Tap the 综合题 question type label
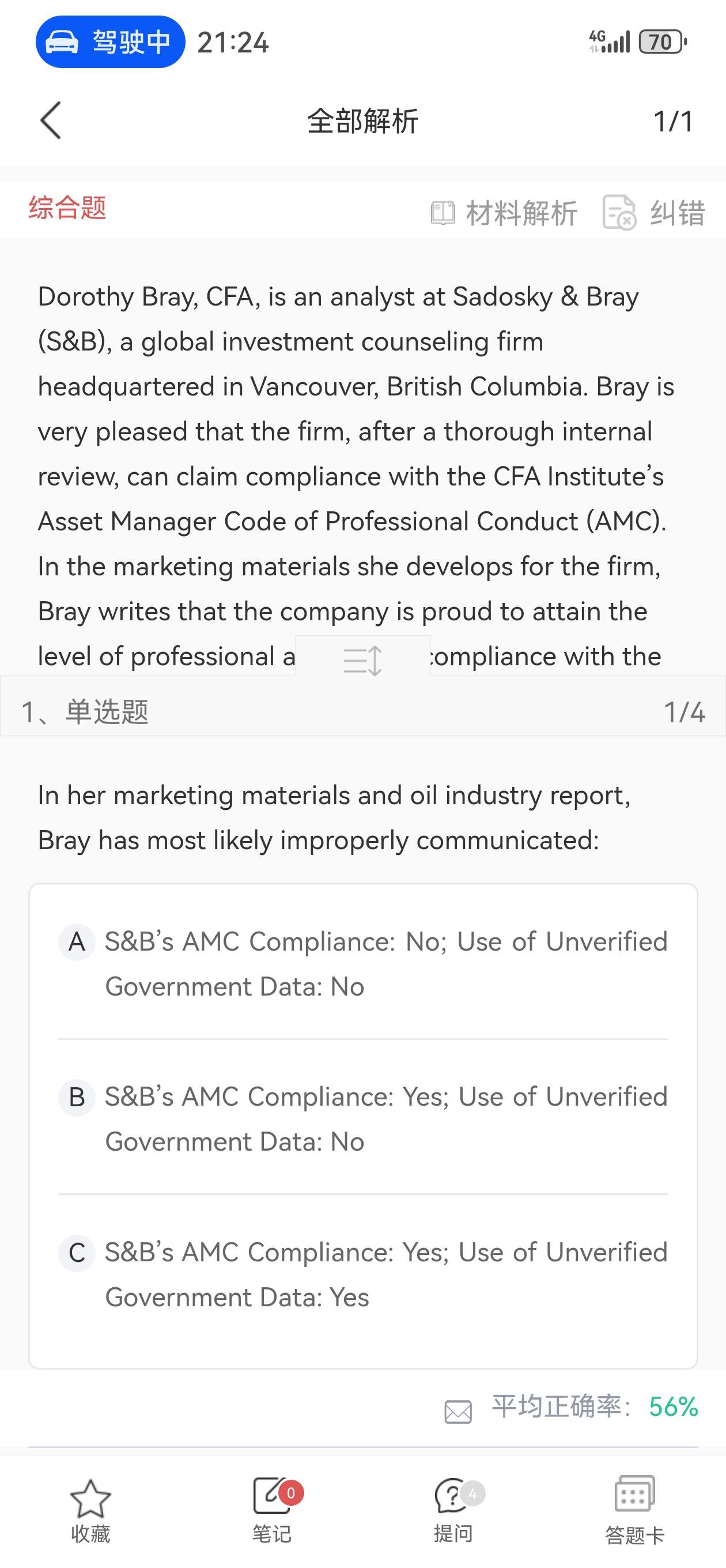The width and height of the screenshot is (726, 1568). tap(67, 208)
